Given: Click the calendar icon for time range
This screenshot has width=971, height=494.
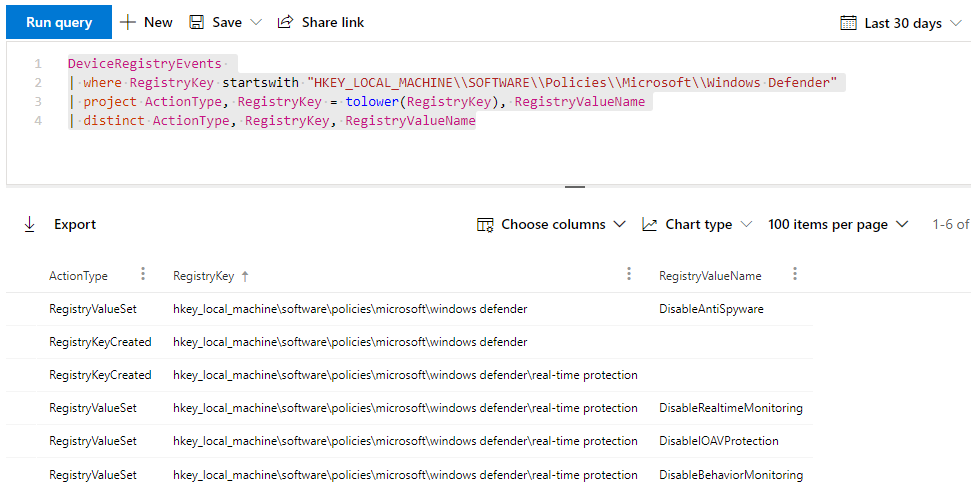Looking at the screenshot, I should click(849, 23).
